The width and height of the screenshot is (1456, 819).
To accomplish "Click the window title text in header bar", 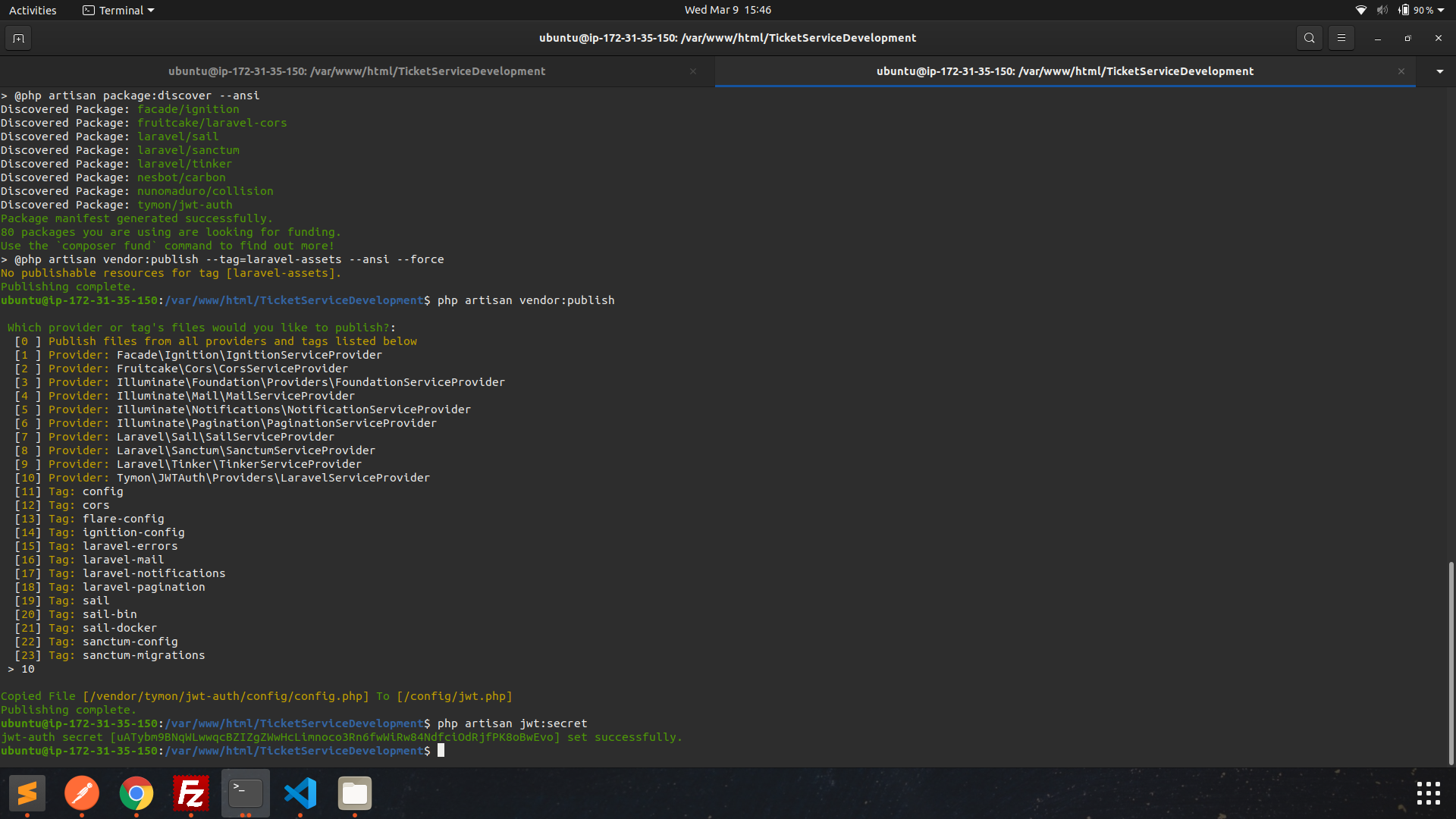I will (x=727, y=38).
